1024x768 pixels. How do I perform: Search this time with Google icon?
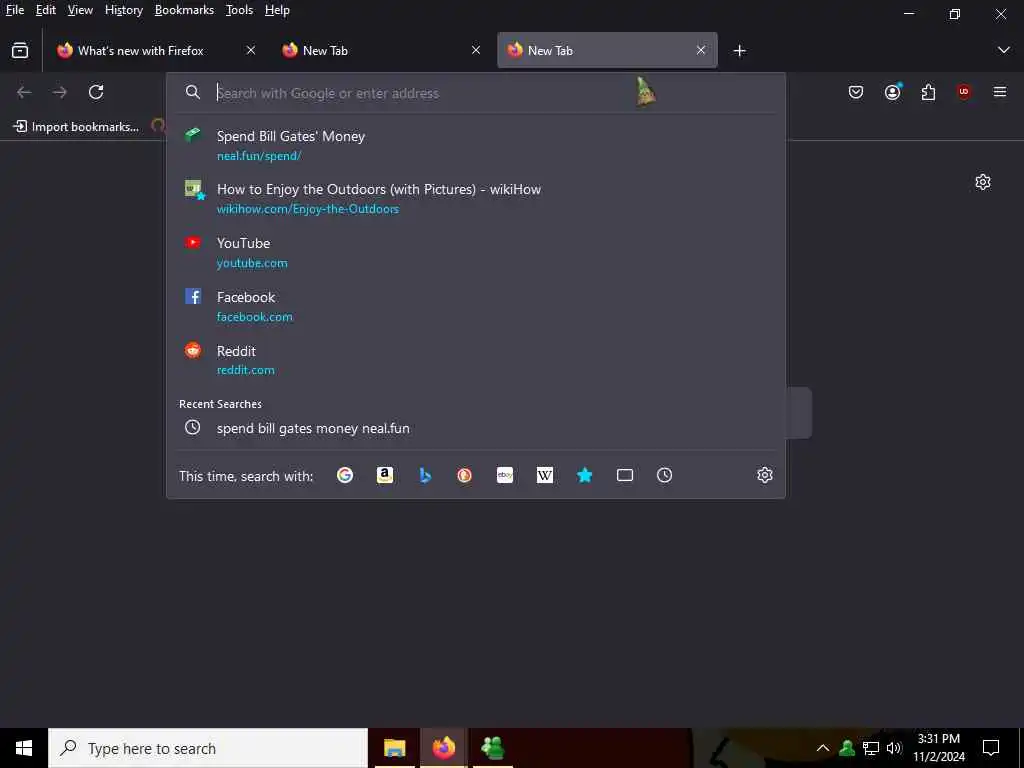coord(345,475)
